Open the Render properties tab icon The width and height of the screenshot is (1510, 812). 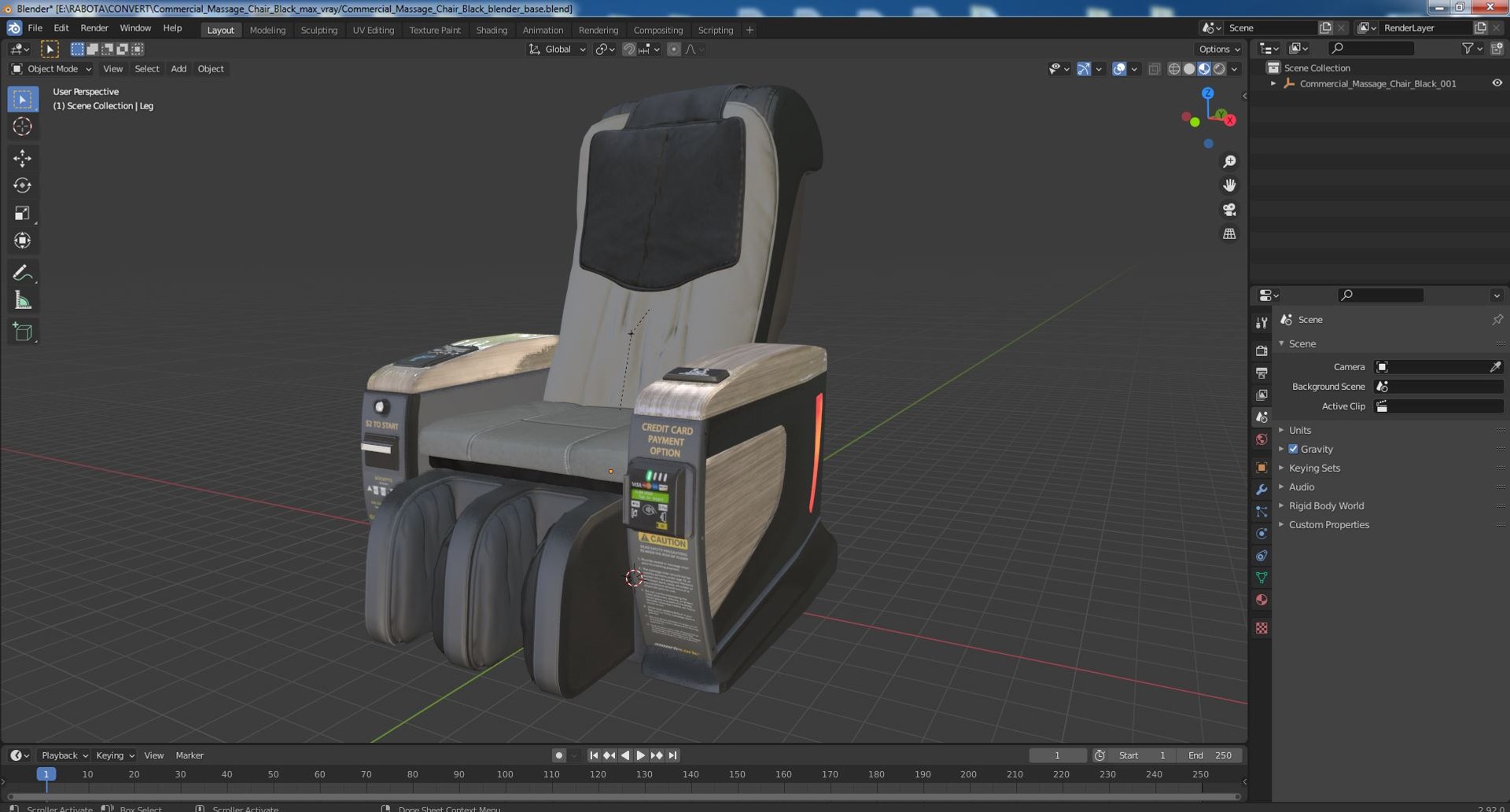point(1261,351)
